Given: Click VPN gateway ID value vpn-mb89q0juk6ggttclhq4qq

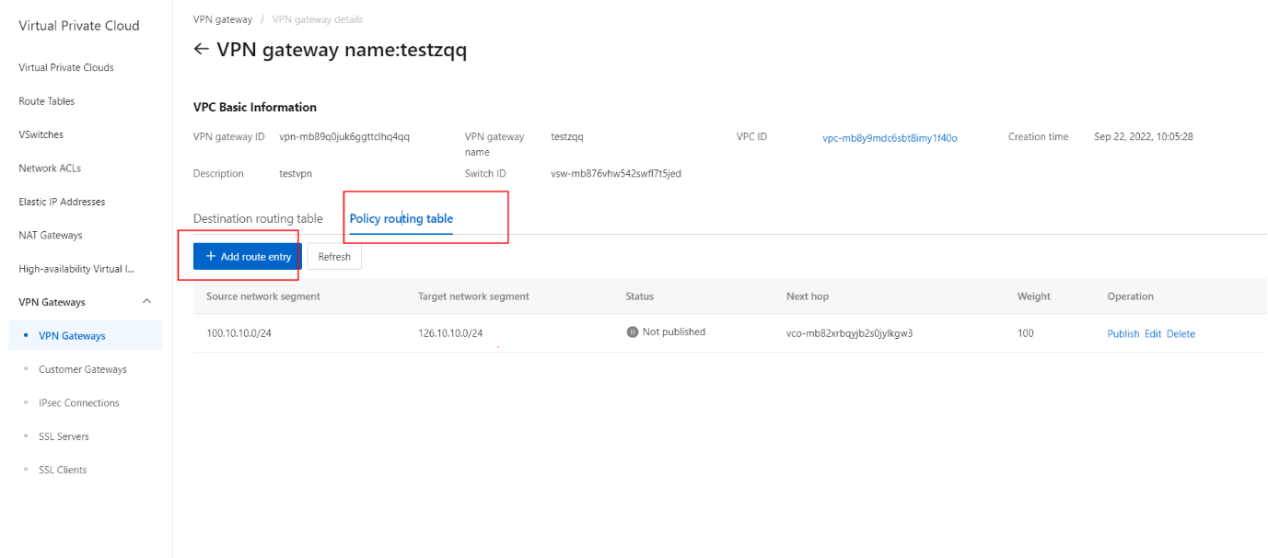Looking at the screenshot, I should (x=344, y=137).
